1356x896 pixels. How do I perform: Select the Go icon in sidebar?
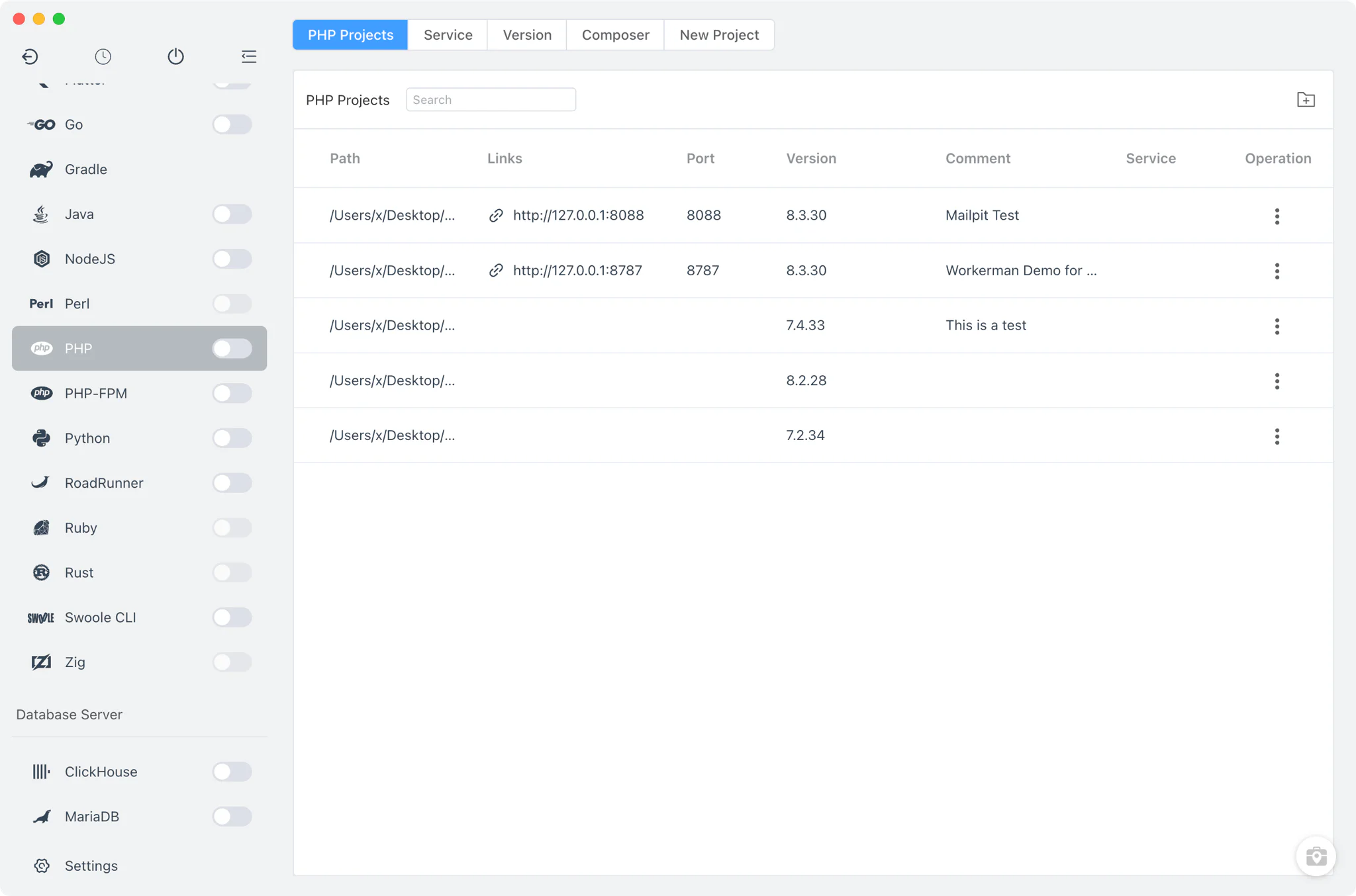point(41,124)
